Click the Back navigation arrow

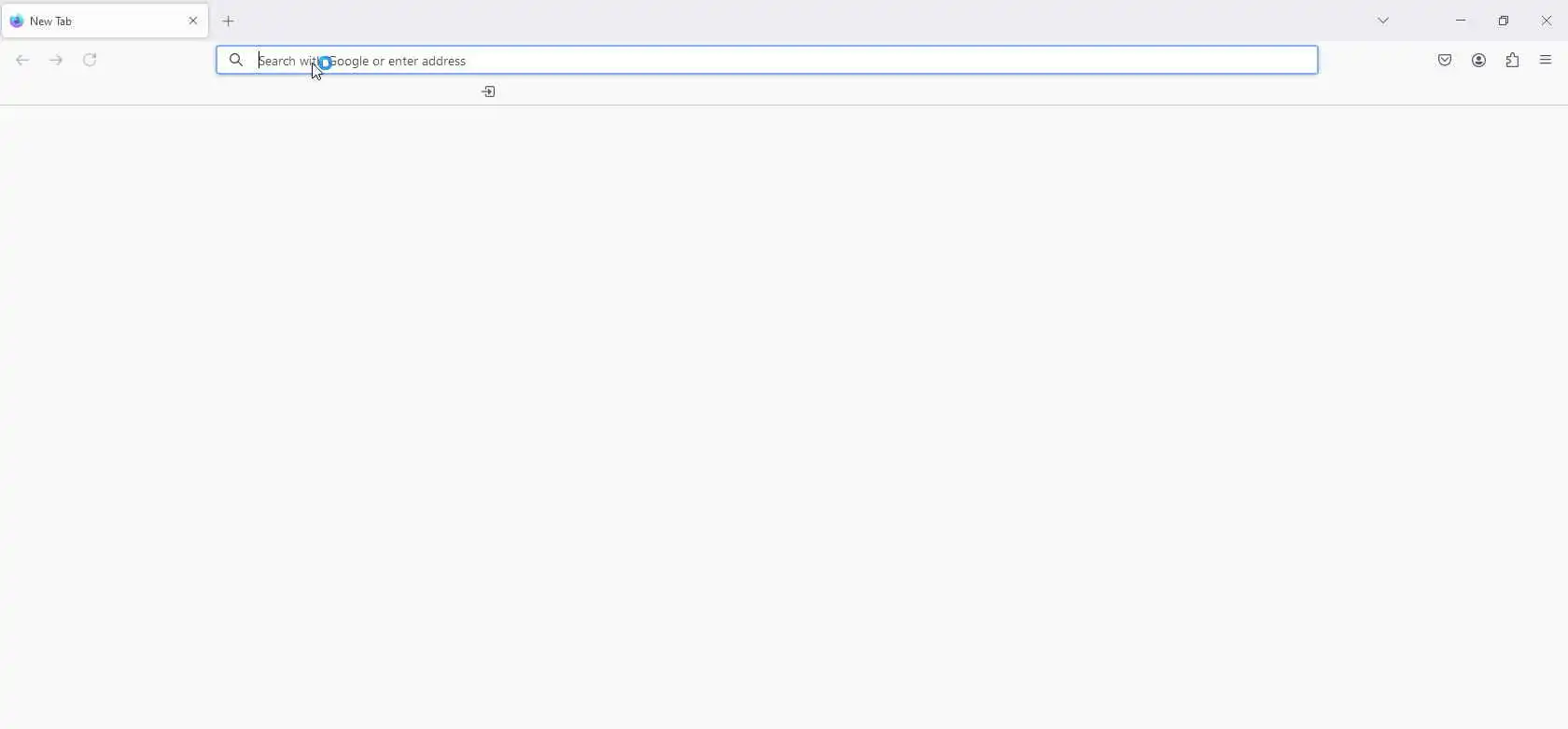22,61
